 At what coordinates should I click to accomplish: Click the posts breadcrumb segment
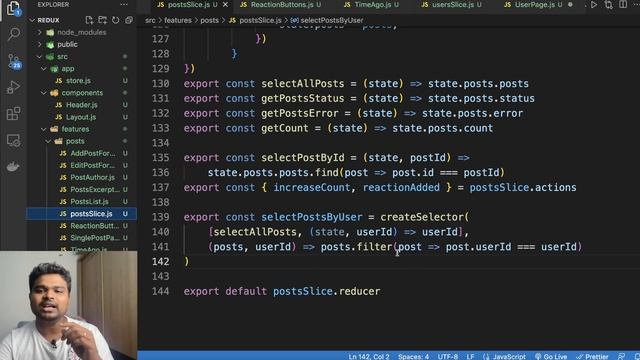(209, 20)
